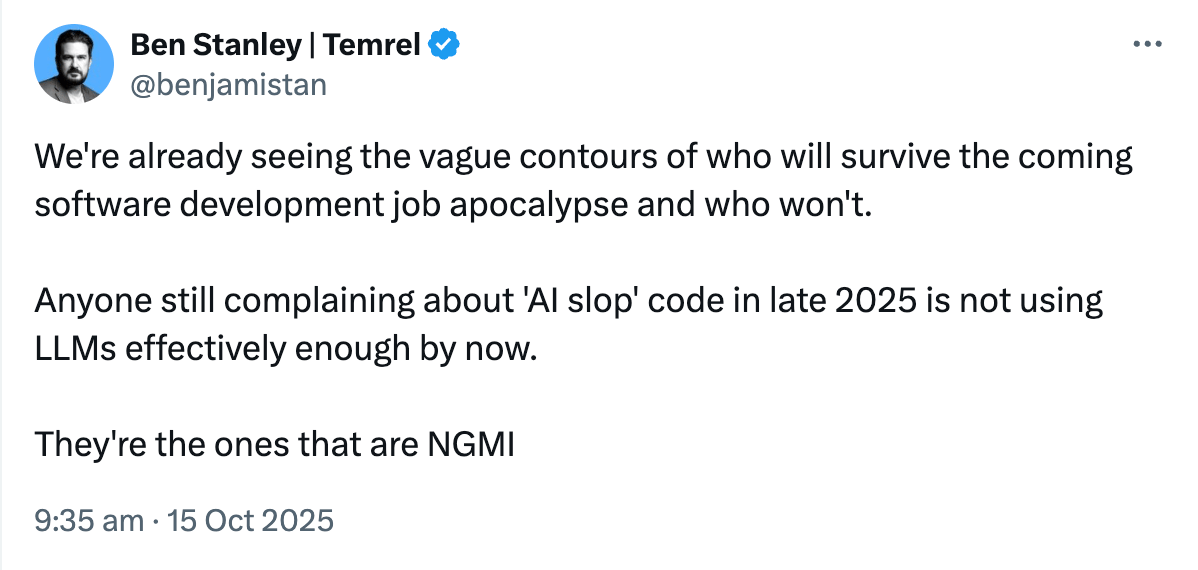This screenshot has width=1198, height=570.
Task: Click the words effectively enough by now
Action: click(x=325, y=349)
